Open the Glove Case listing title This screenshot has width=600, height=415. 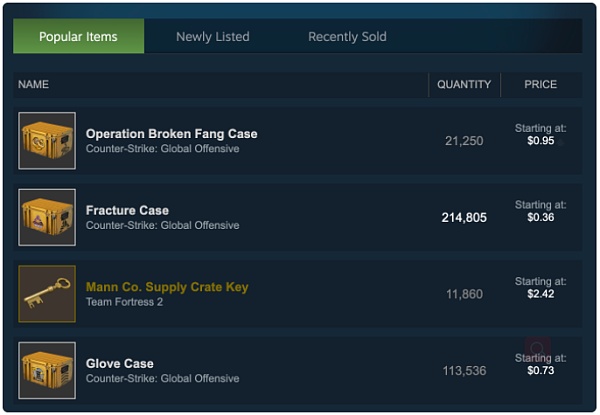120,364
